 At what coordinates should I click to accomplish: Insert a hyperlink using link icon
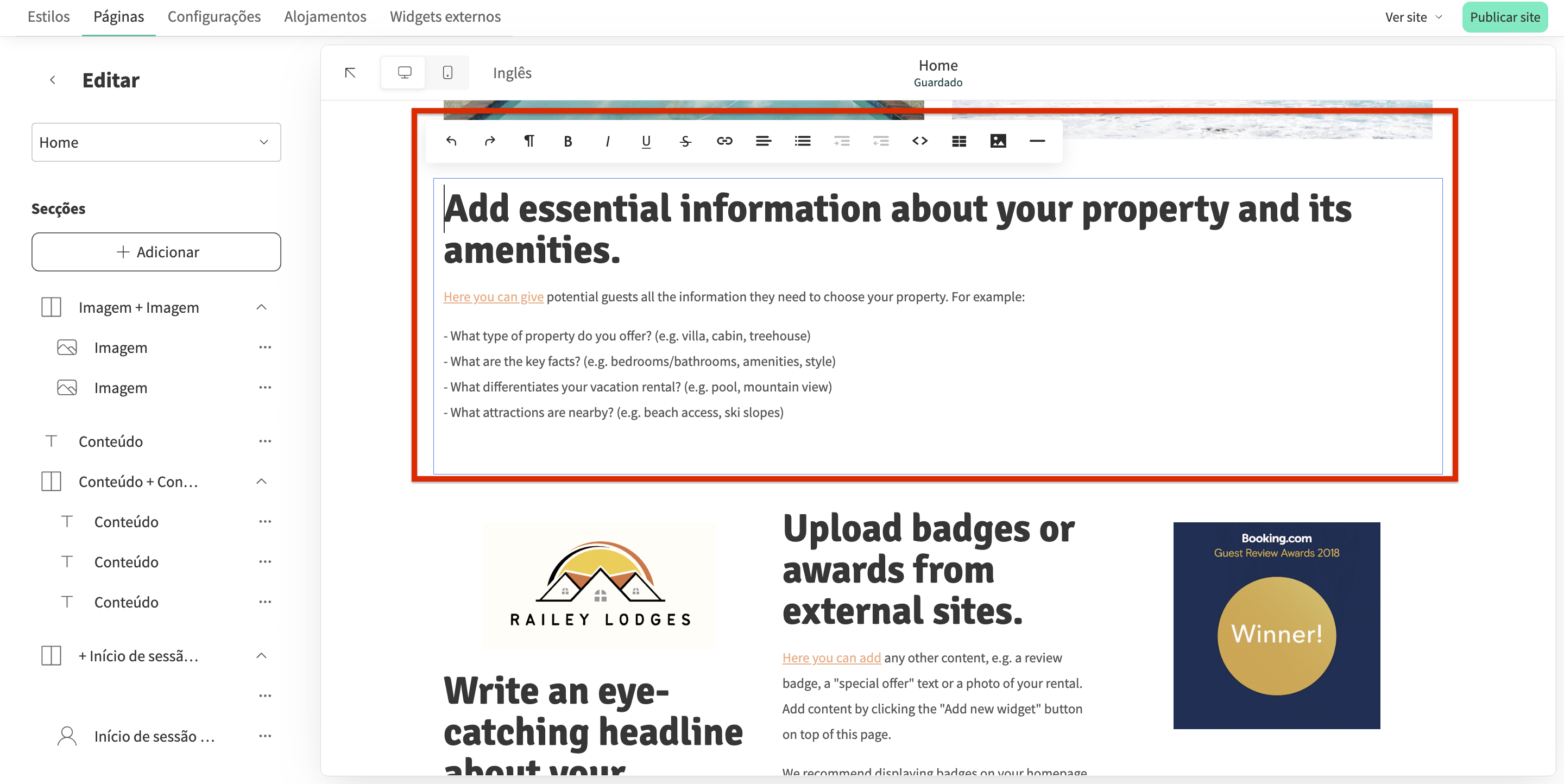click(x=724, y=141)
